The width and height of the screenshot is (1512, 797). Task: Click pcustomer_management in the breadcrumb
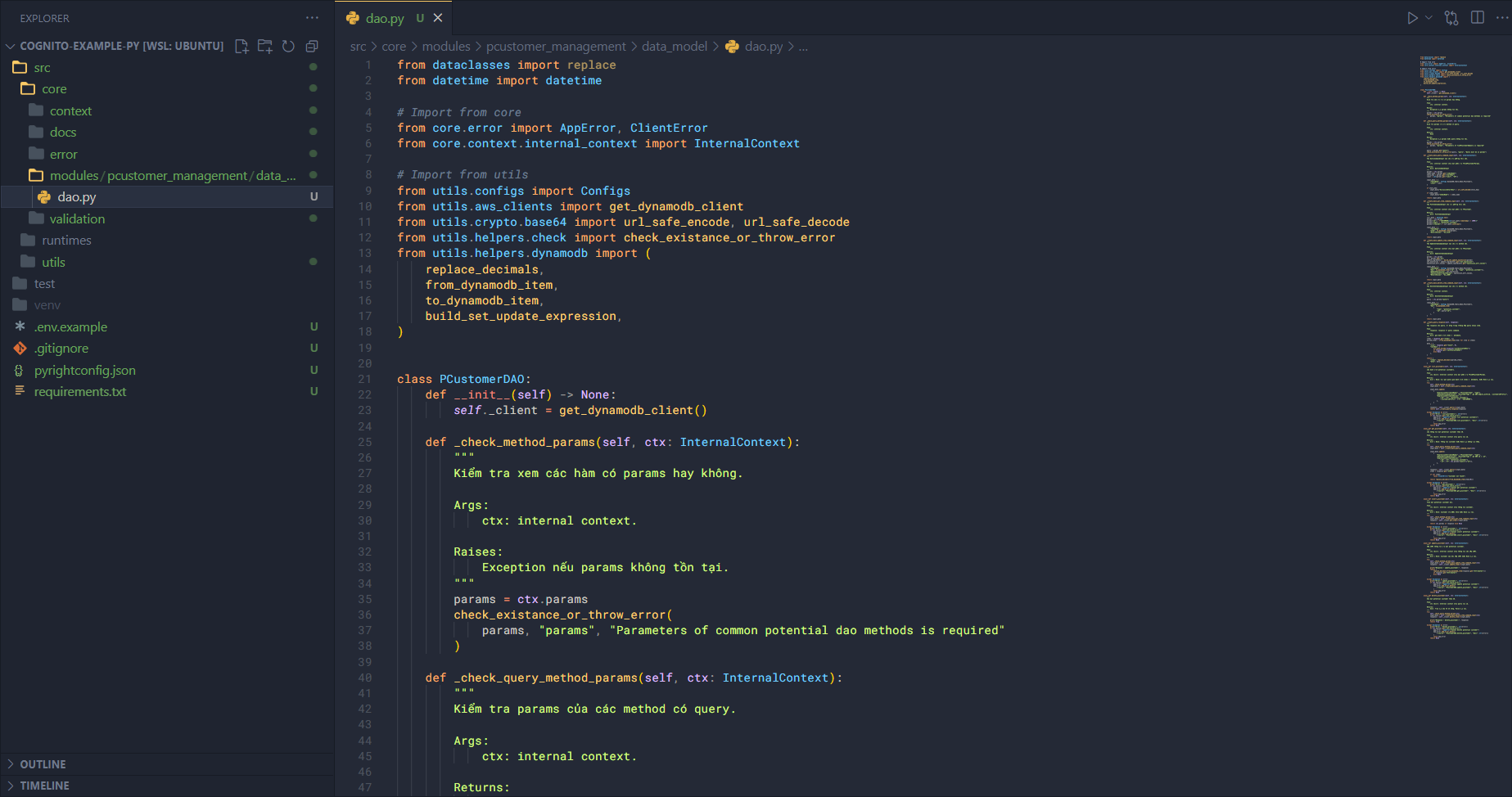[x=555, y=47]
